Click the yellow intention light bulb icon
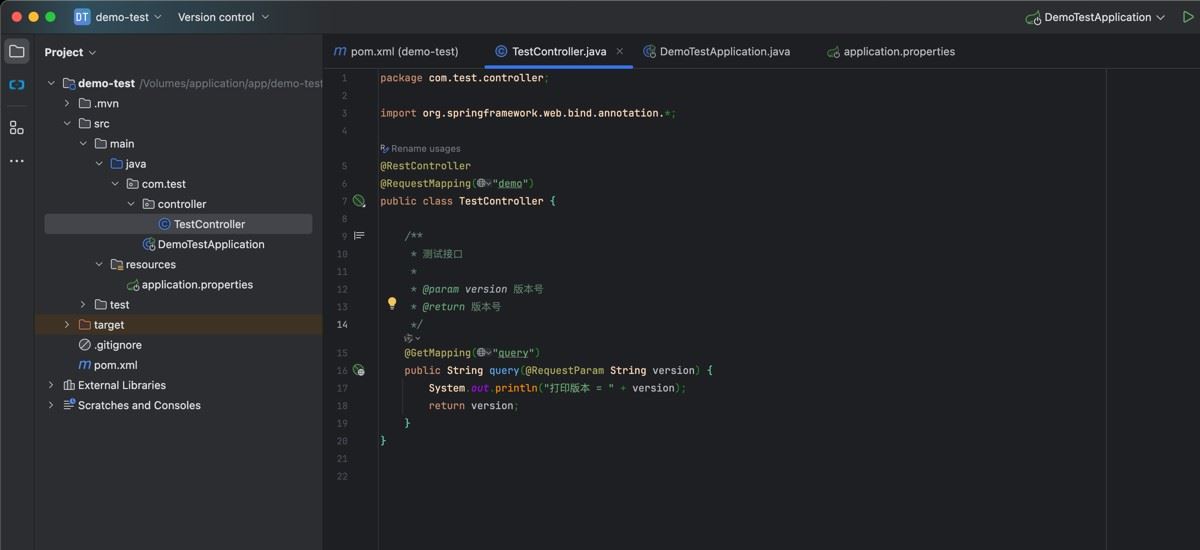Image resolution: width=1200 pixels, height=550 pixels. click(392, 304)
